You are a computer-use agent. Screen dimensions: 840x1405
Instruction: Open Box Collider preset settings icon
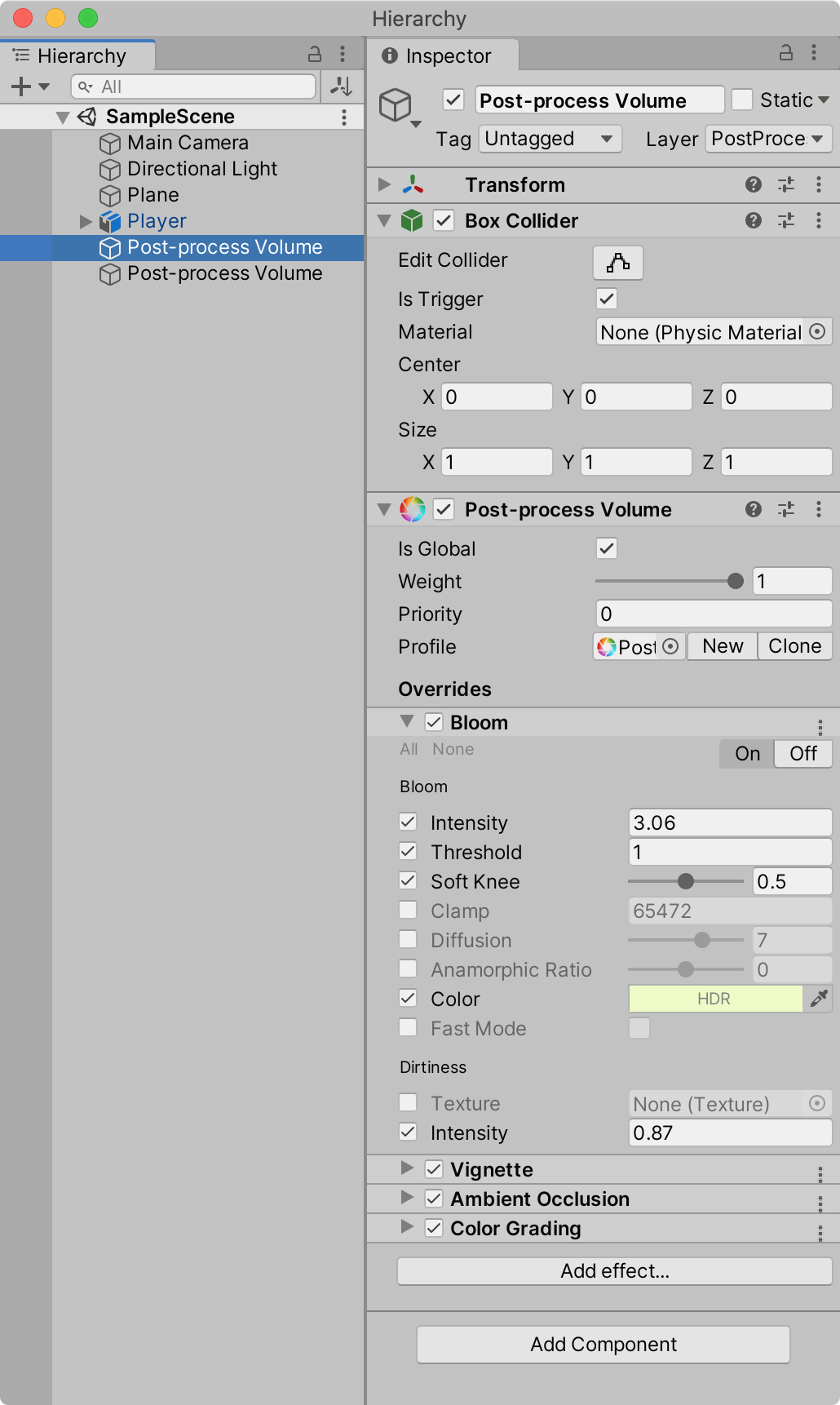(786, 220)
